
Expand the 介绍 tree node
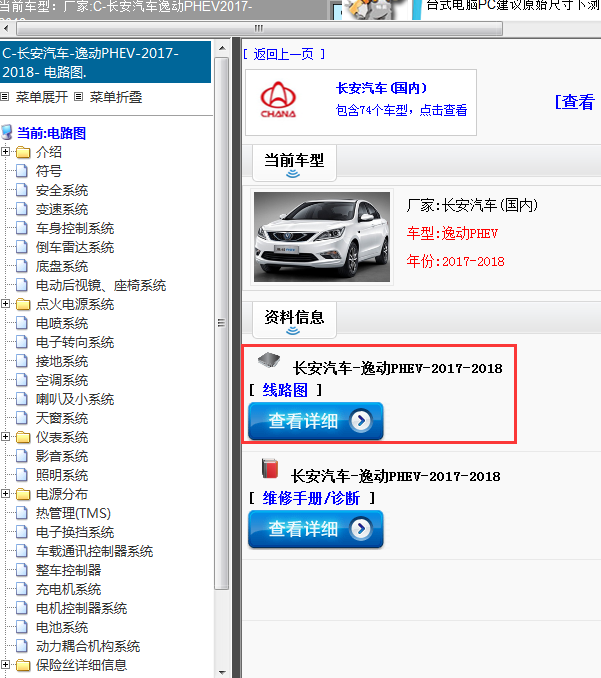click(5, 152)
